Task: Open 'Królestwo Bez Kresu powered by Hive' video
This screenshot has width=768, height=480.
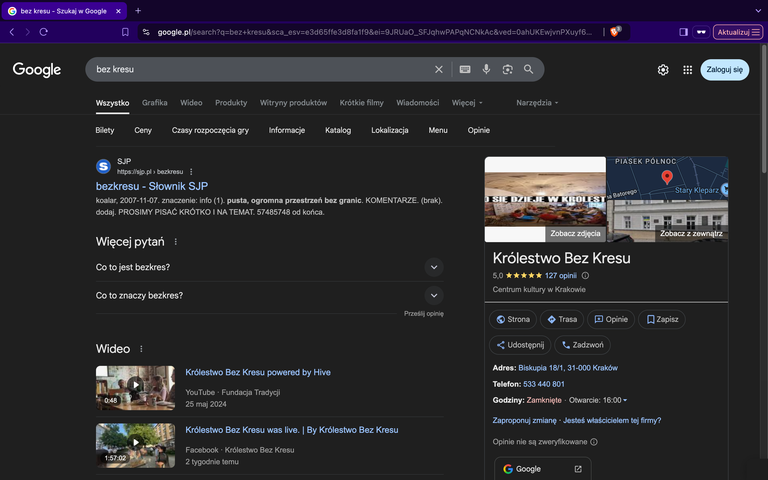Action: [x=258, y=372]
